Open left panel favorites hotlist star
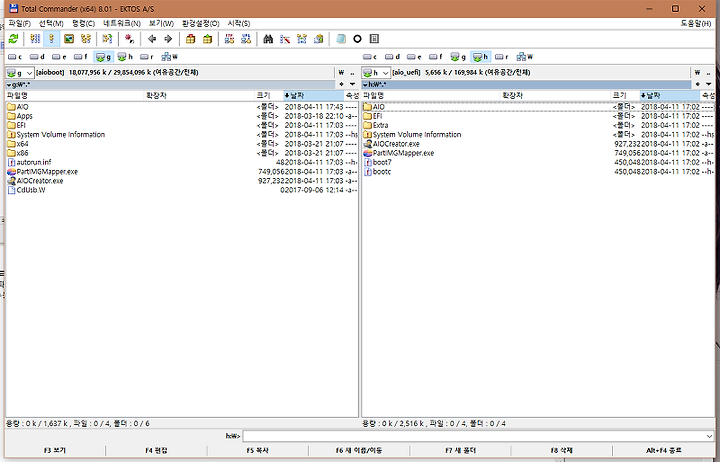The image size is (720, 462). (341, 85)
